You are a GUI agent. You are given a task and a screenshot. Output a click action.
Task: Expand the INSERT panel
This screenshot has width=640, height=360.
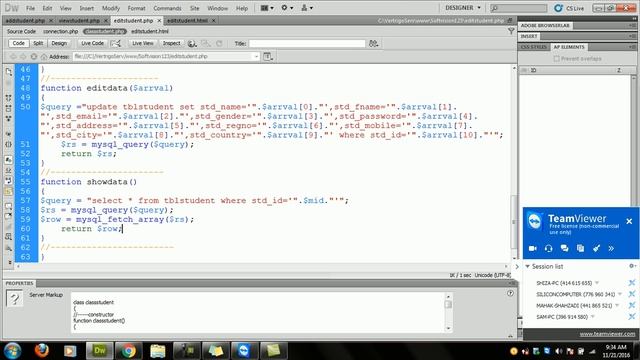click(x=529, y=36)
